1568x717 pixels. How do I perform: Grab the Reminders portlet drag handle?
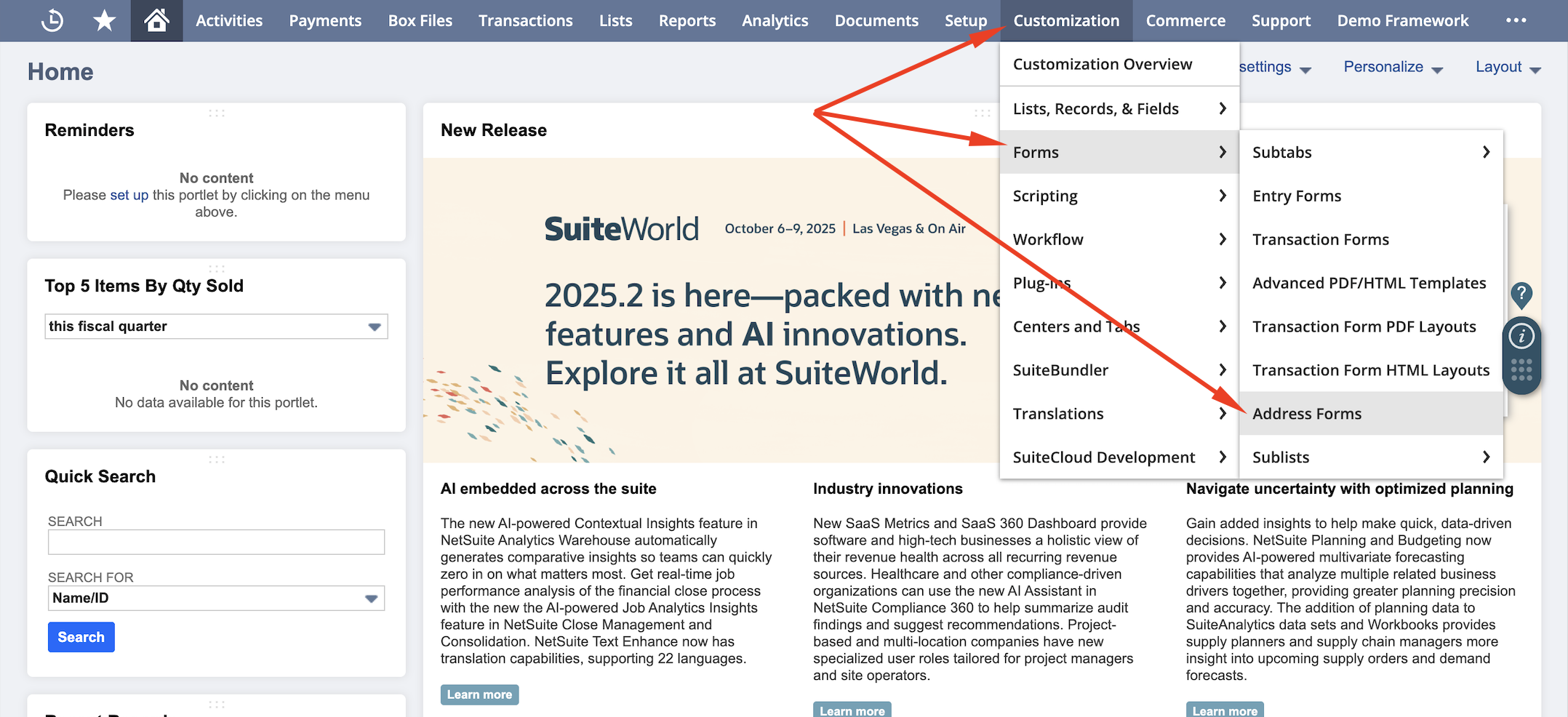217,113
